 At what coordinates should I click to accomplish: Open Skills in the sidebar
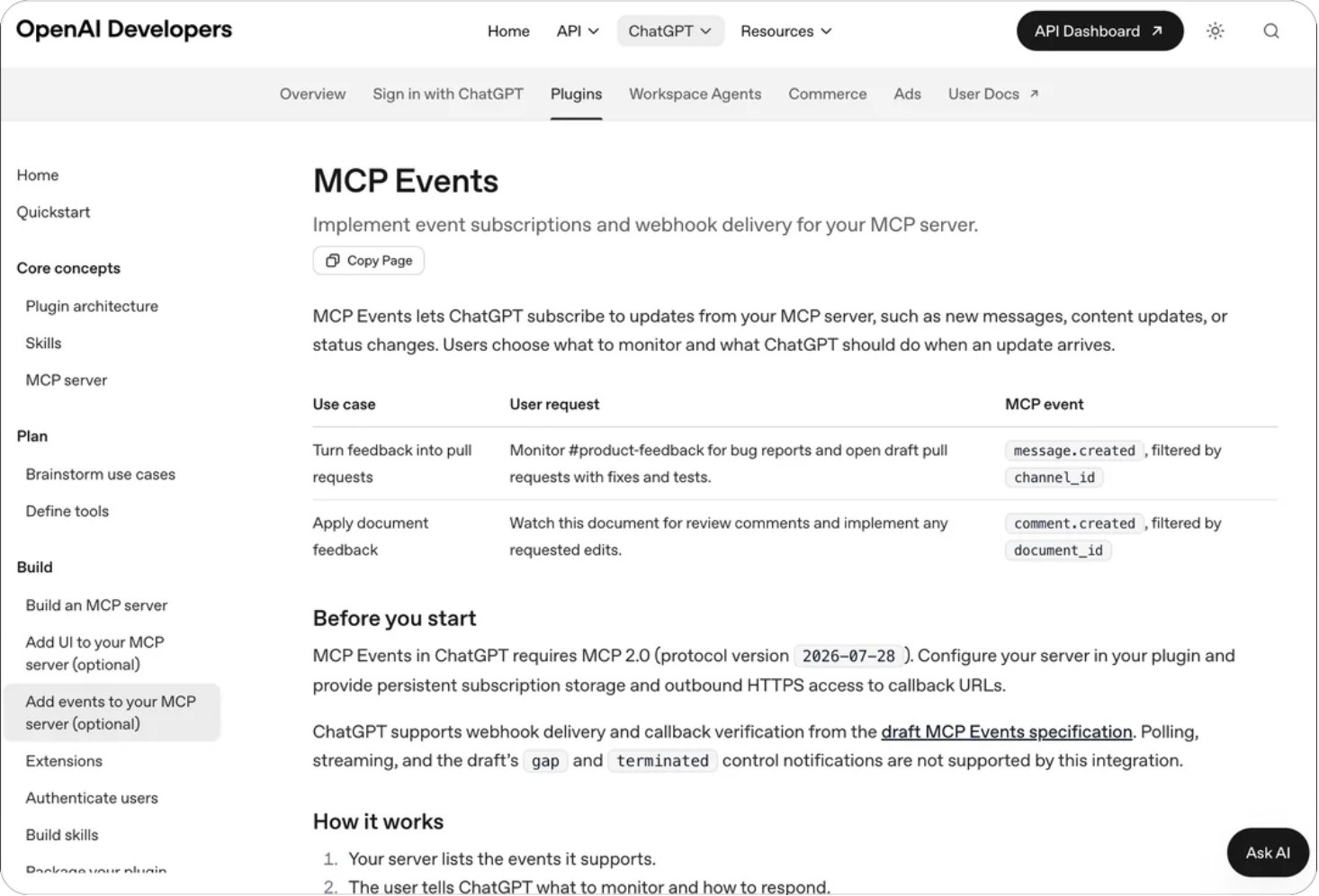pyautogui.click(x=43, y=343)
